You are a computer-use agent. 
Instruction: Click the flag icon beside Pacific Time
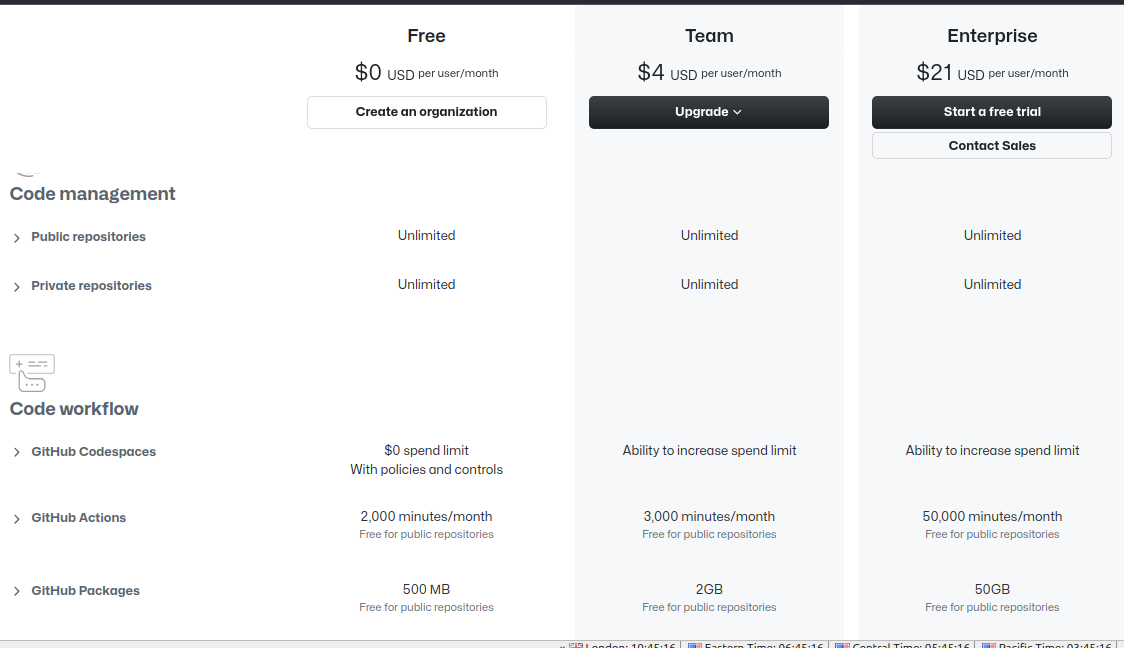pyautogui.click(x=989, y=645)
